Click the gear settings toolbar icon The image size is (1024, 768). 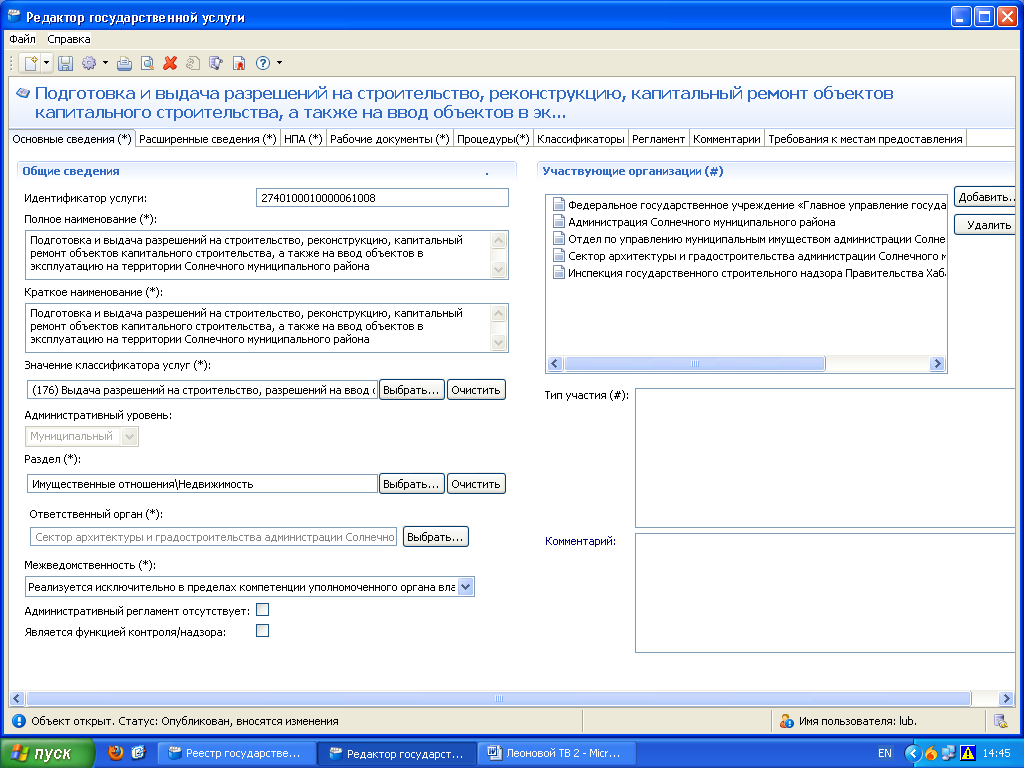[89, 63]
